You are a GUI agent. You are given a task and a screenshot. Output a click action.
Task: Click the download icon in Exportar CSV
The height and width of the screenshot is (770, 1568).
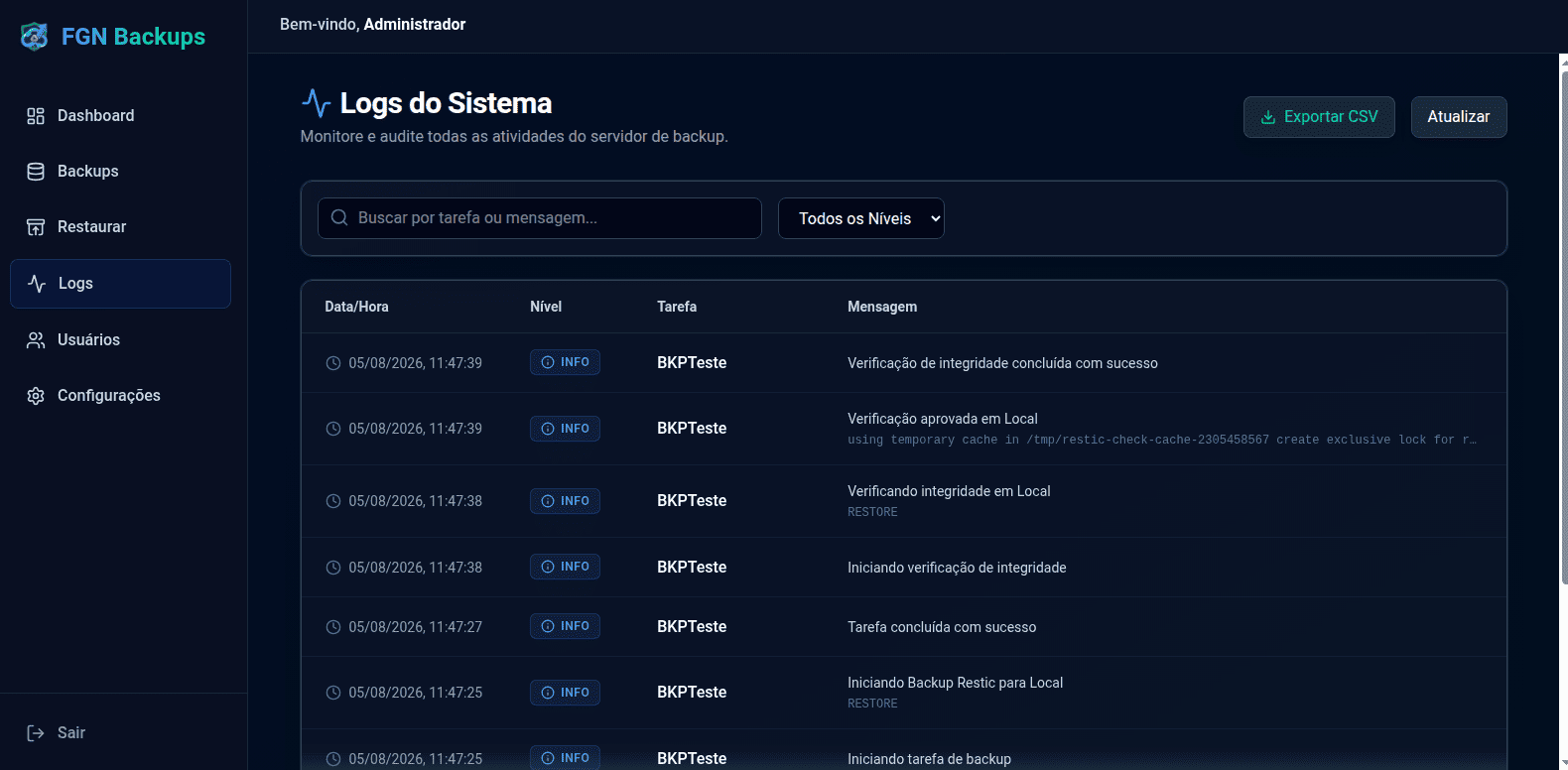click(1268, 117)
